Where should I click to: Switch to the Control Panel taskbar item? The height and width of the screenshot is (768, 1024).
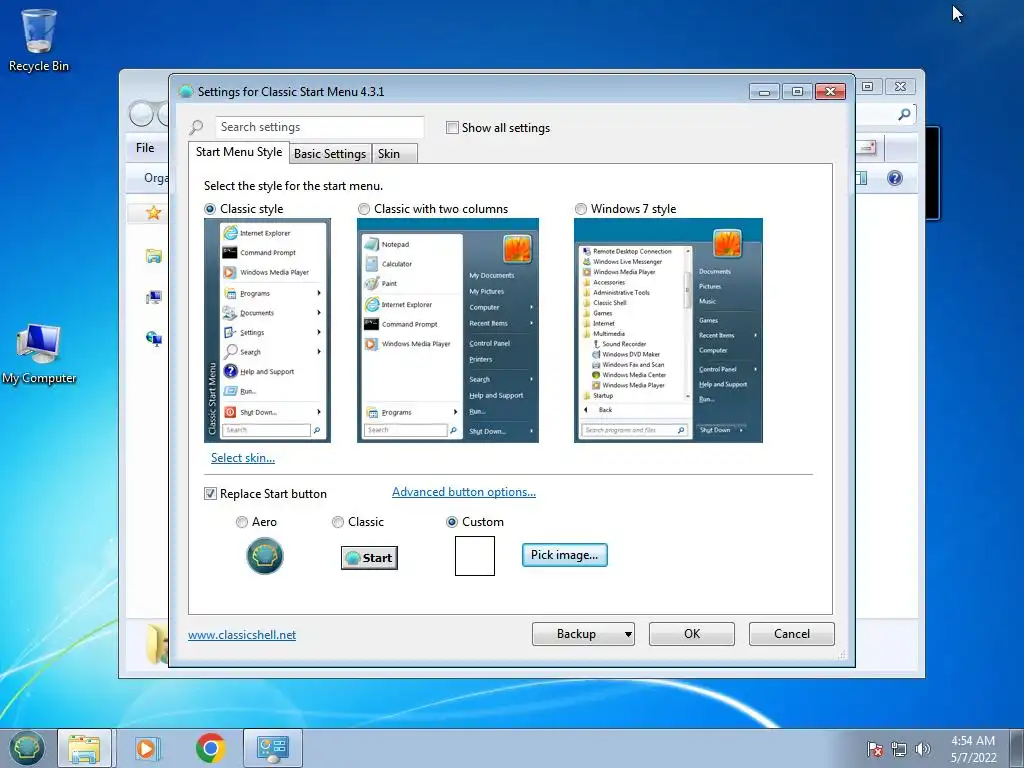(x=273, y=748)
